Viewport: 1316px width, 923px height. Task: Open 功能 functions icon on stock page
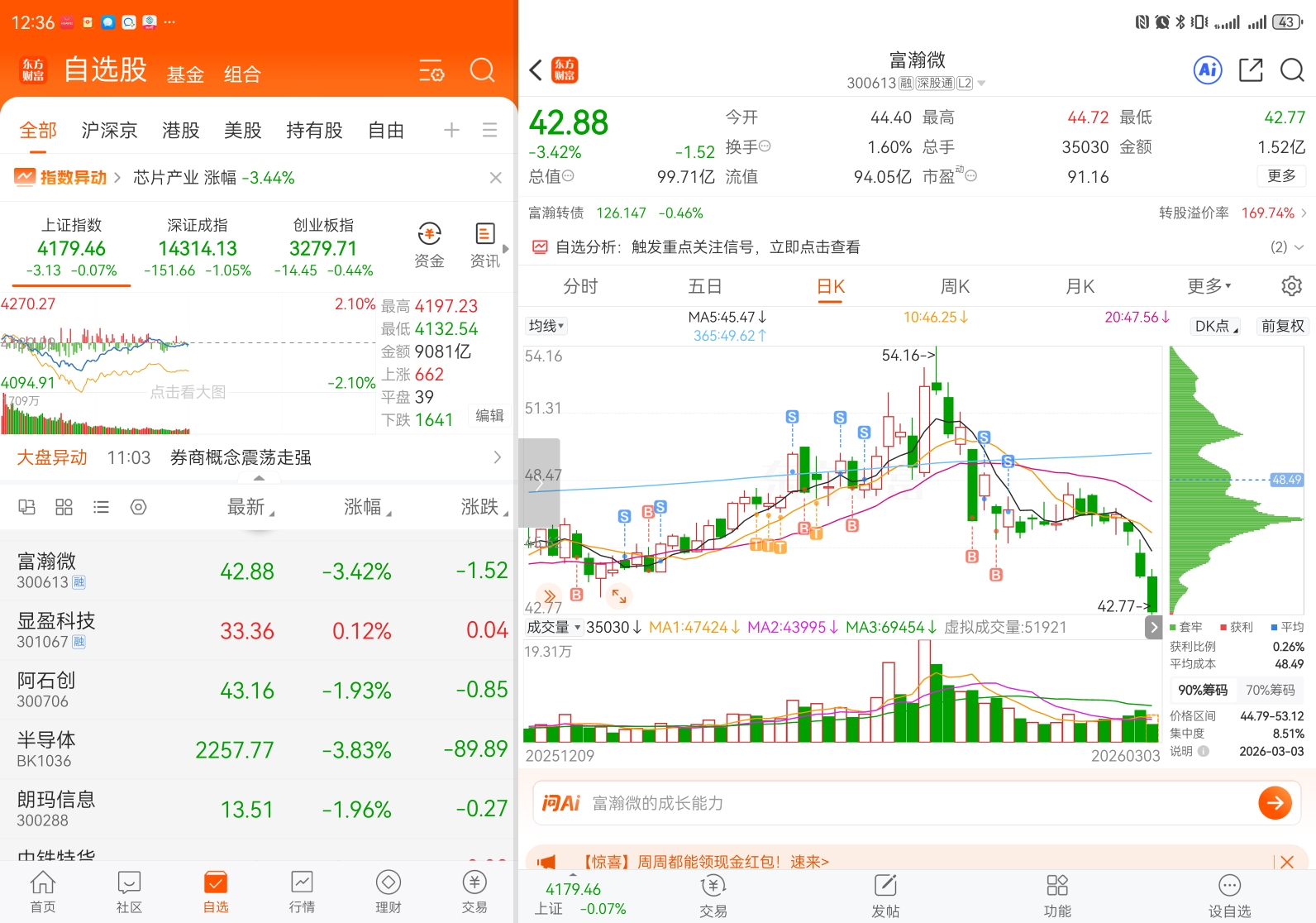tap(1057, 896)
